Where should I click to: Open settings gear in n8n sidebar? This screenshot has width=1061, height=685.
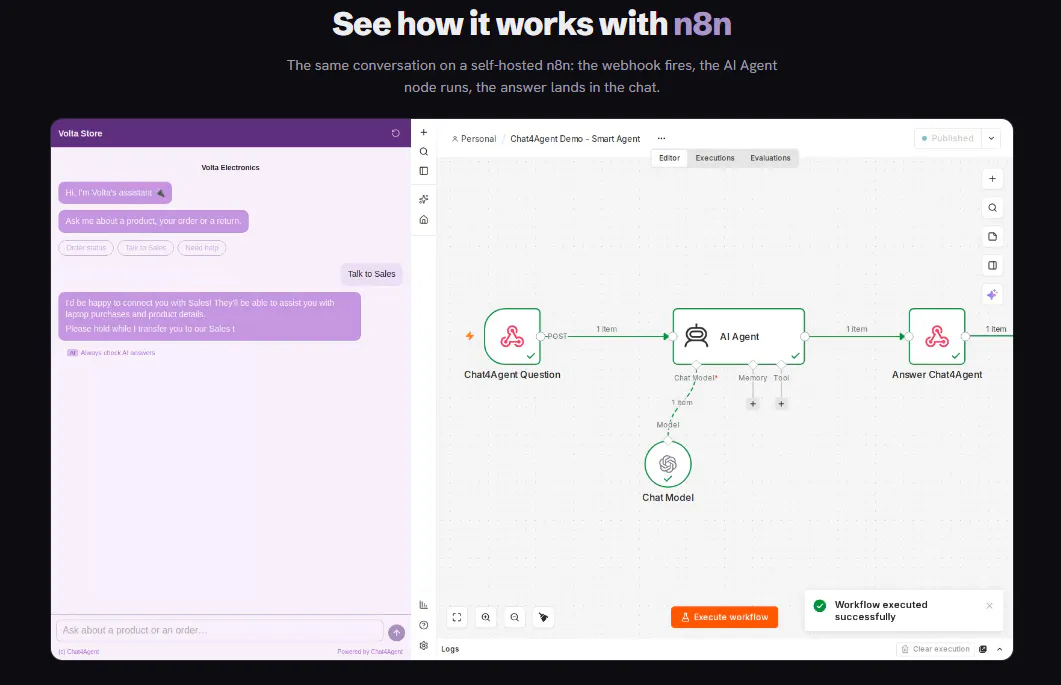424,645
